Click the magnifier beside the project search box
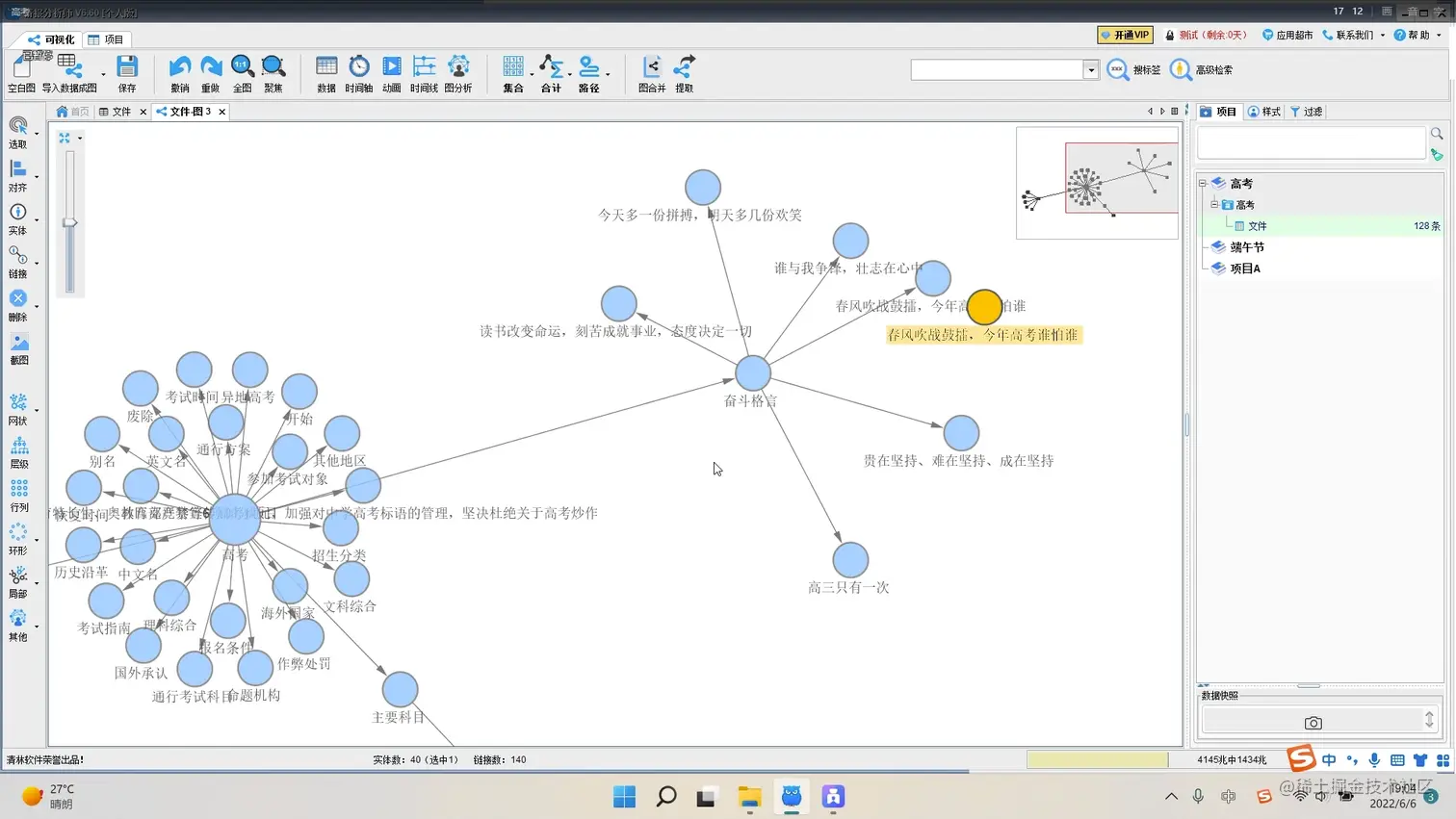 (x=1437, y=134)
